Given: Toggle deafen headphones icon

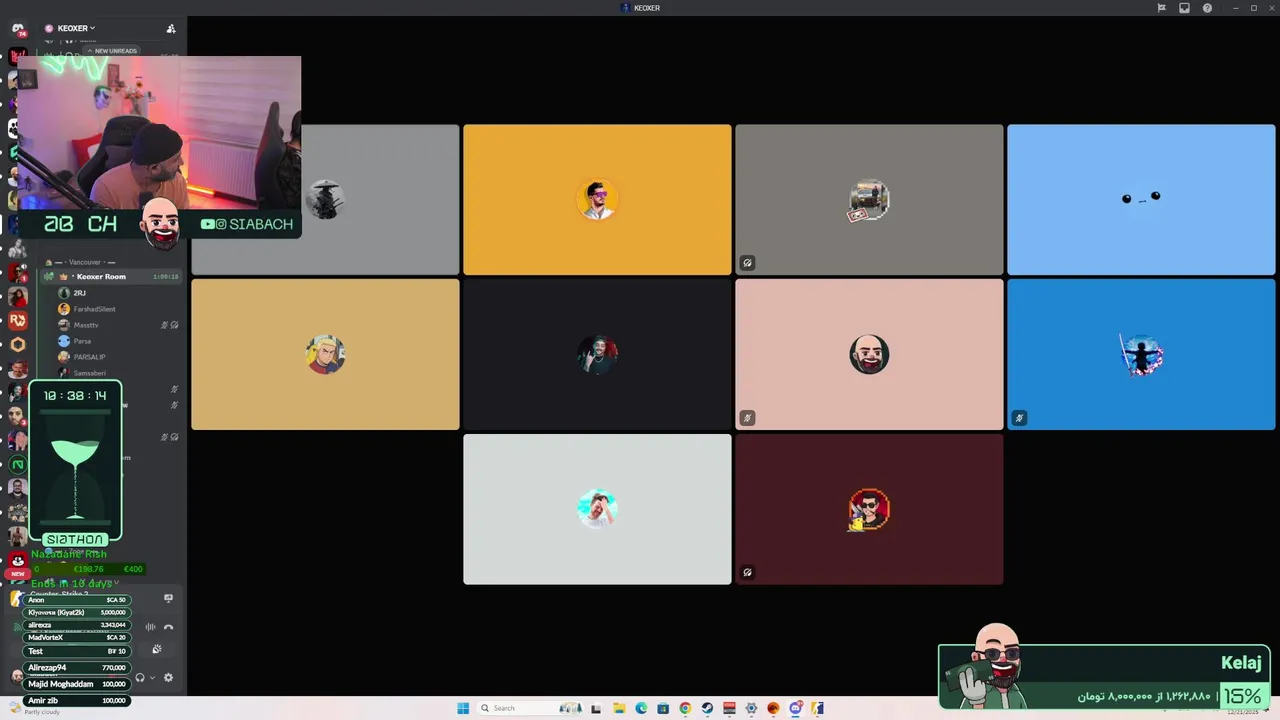Looking at the screenshot, I should [140, 677].
